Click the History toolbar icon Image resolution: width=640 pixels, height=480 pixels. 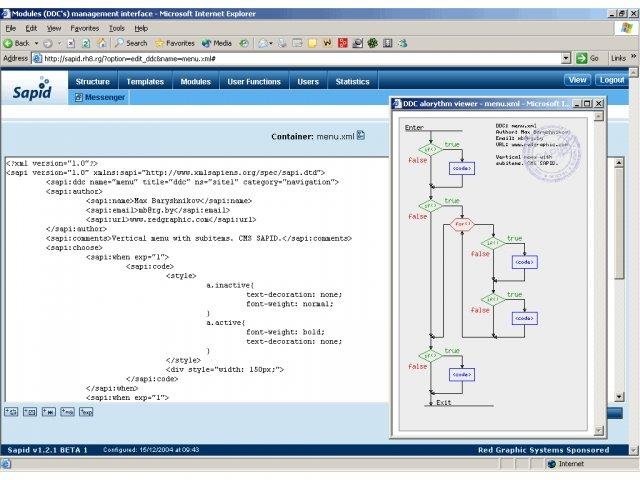(x=244, y=43)
